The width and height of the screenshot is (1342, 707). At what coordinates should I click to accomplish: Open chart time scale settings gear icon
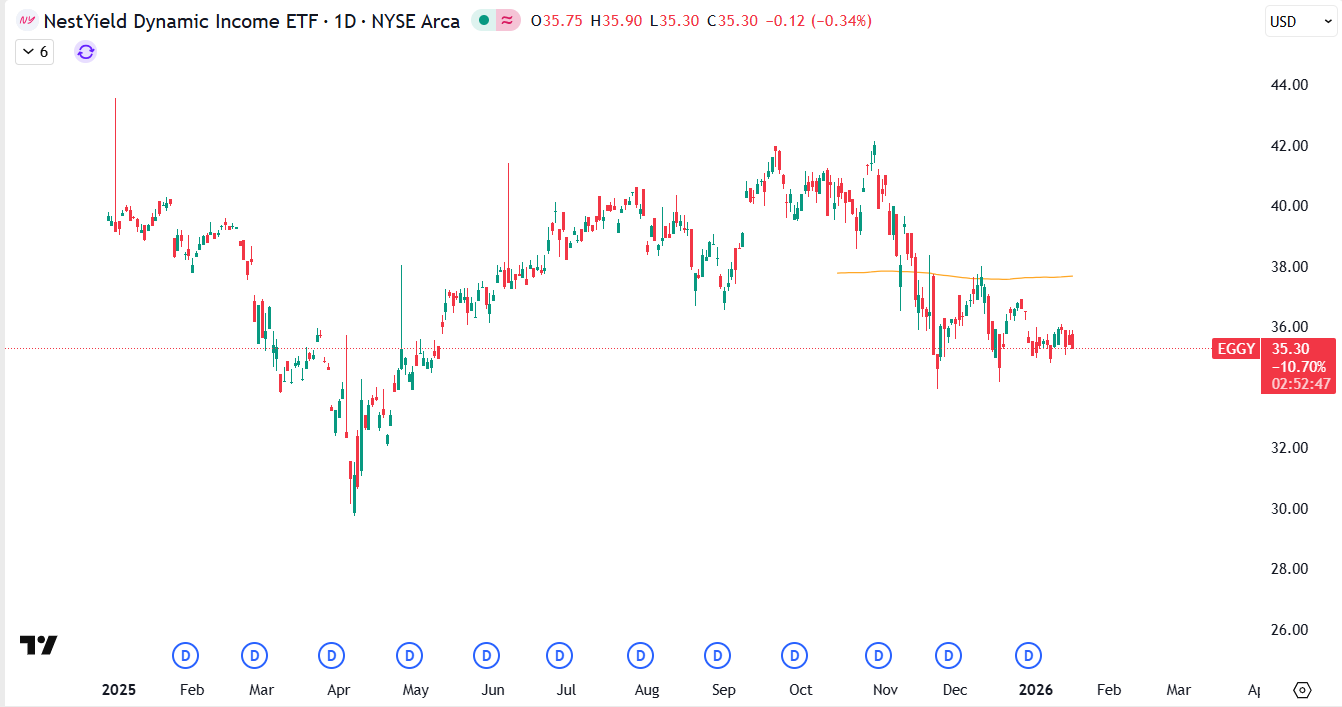pyautogui.click(x=1301, y=690)
